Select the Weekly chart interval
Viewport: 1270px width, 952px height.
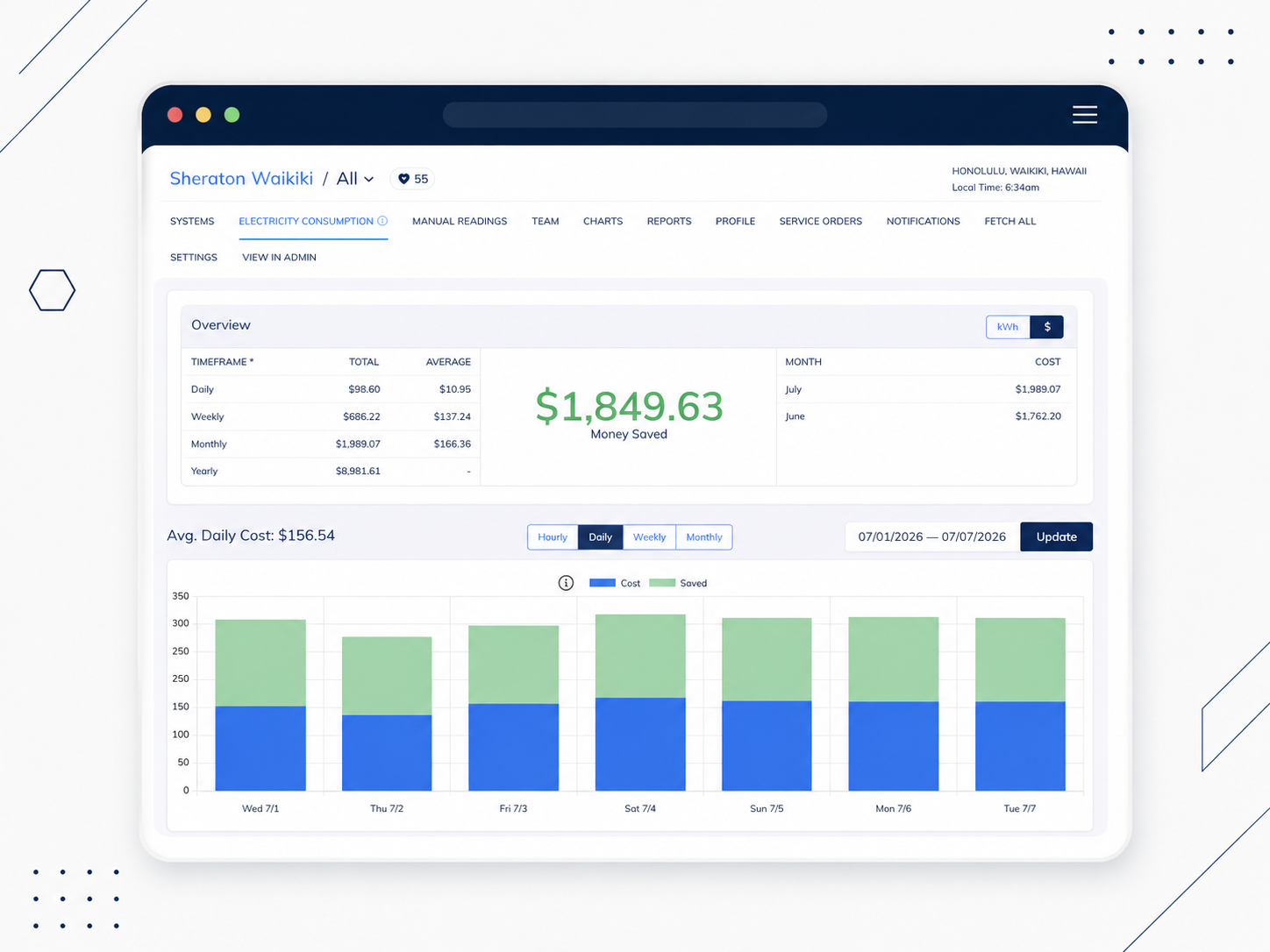[x=650, y=537]
